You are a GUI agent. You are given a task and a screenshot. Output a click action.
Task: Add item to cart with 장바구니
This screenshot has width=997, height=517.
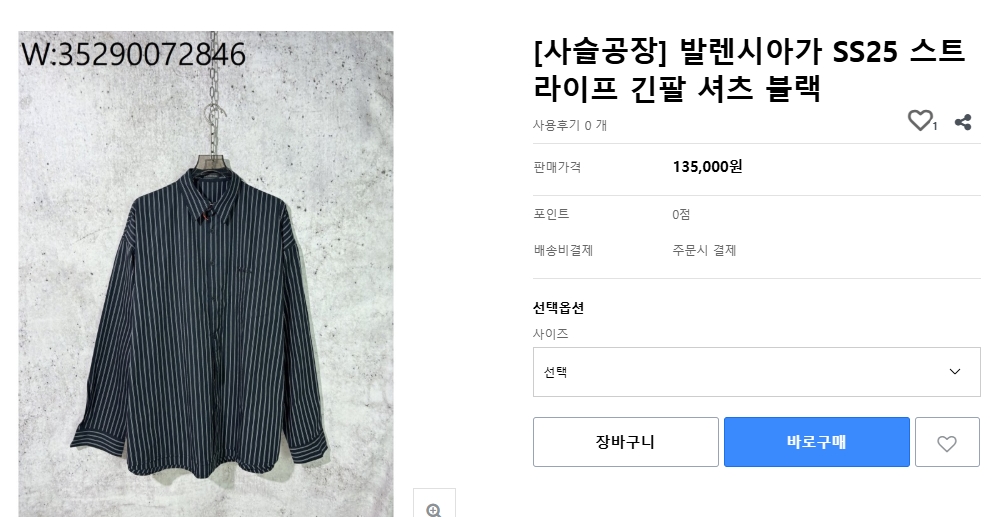click(x=625, y=442)
